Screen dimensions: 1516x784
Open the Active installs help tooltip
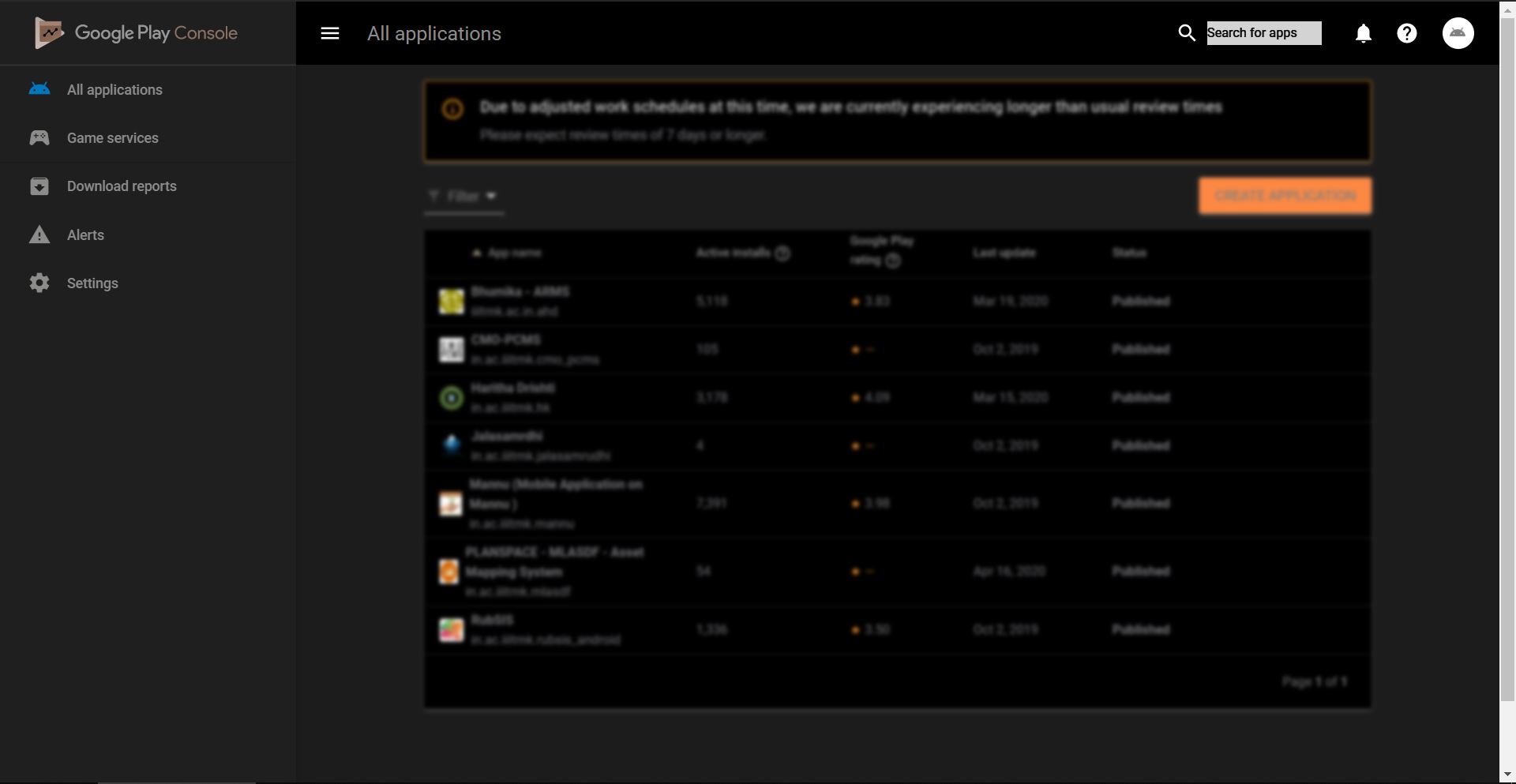(783, 253)
